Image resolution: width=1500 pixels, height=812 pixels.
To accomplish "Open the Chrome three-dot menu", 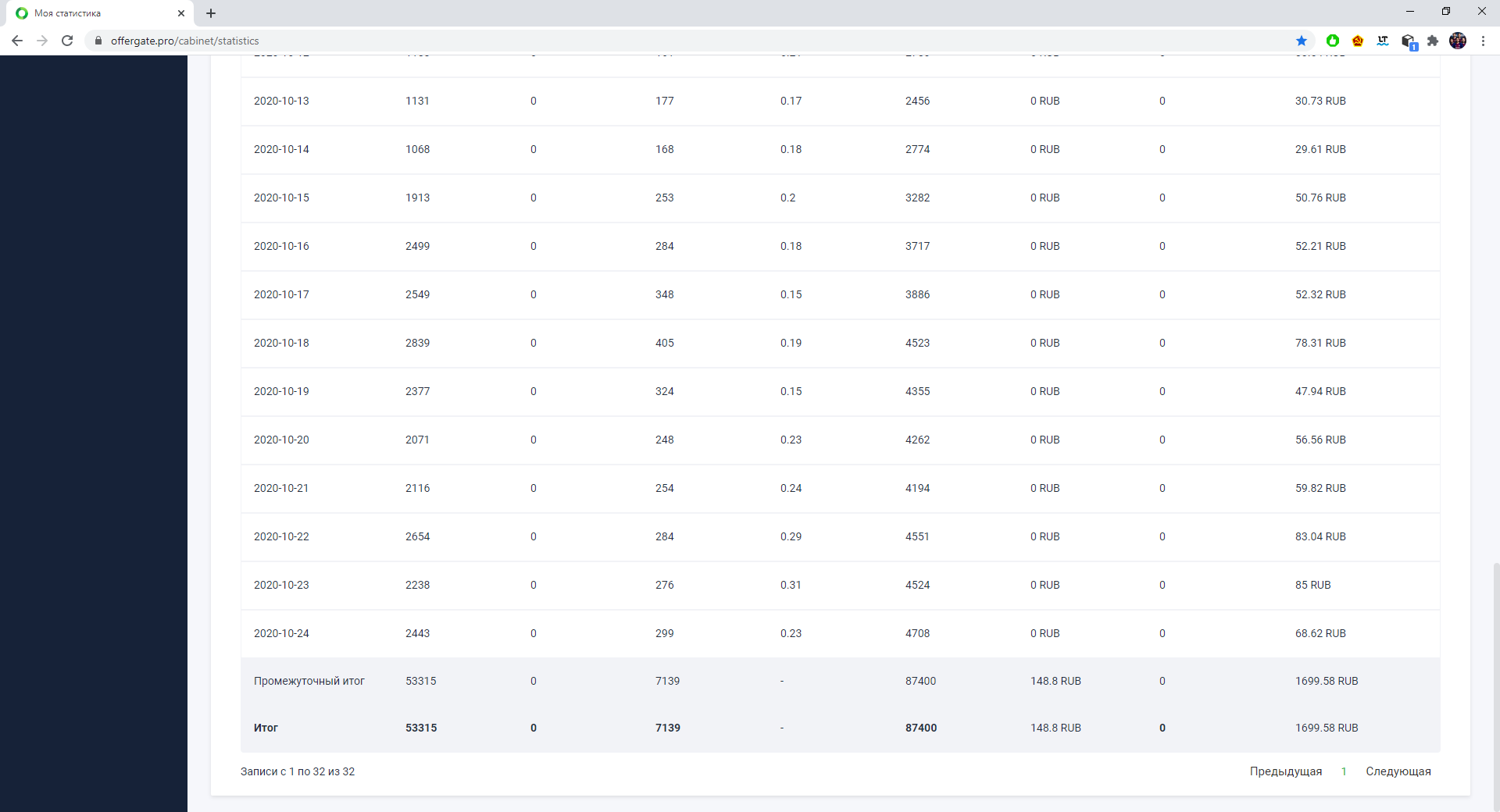I will (x=1483, y=41).
